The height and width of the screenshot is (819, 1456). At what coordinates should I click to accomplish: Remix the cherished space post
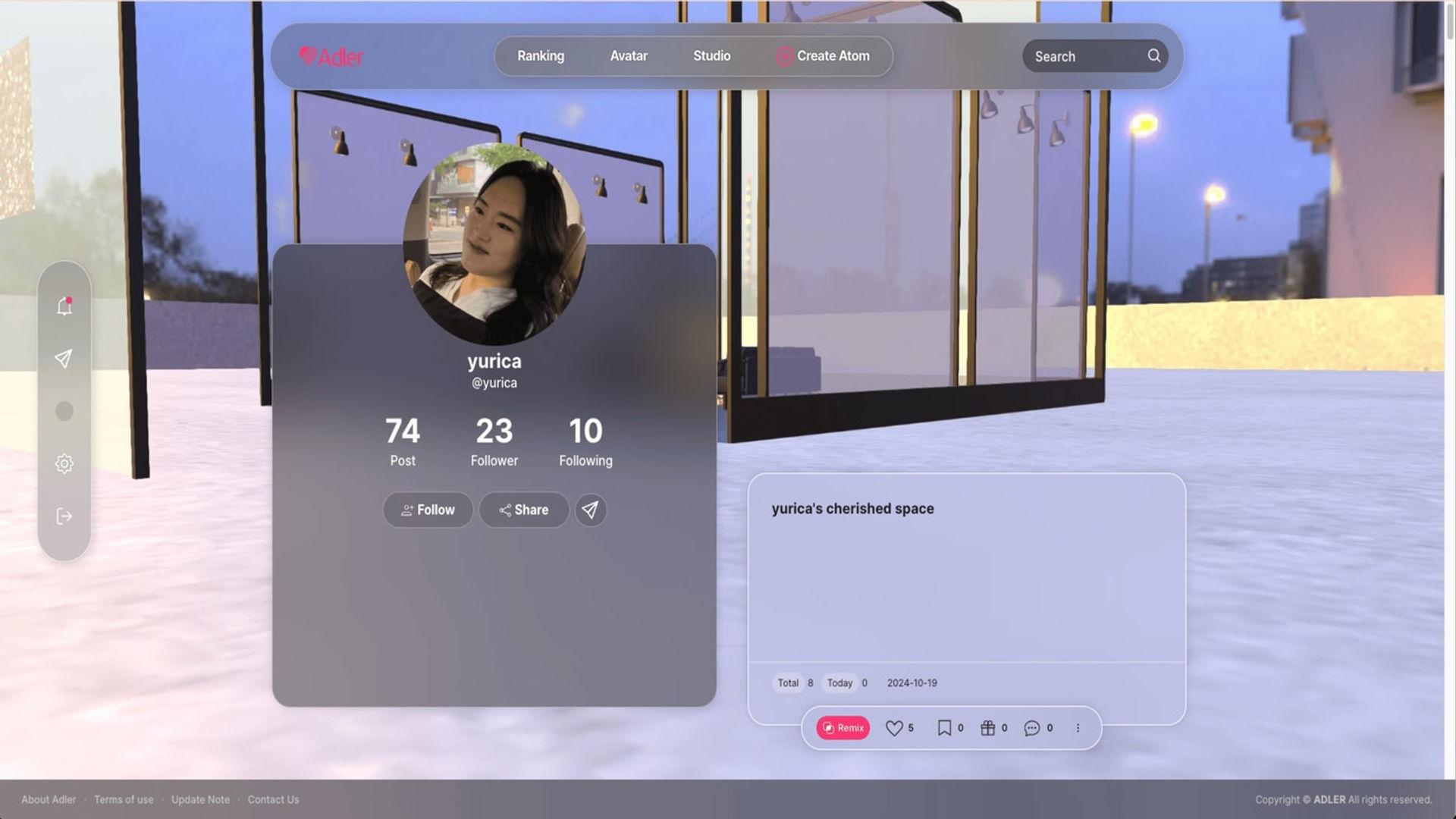(x=843, y=728)
